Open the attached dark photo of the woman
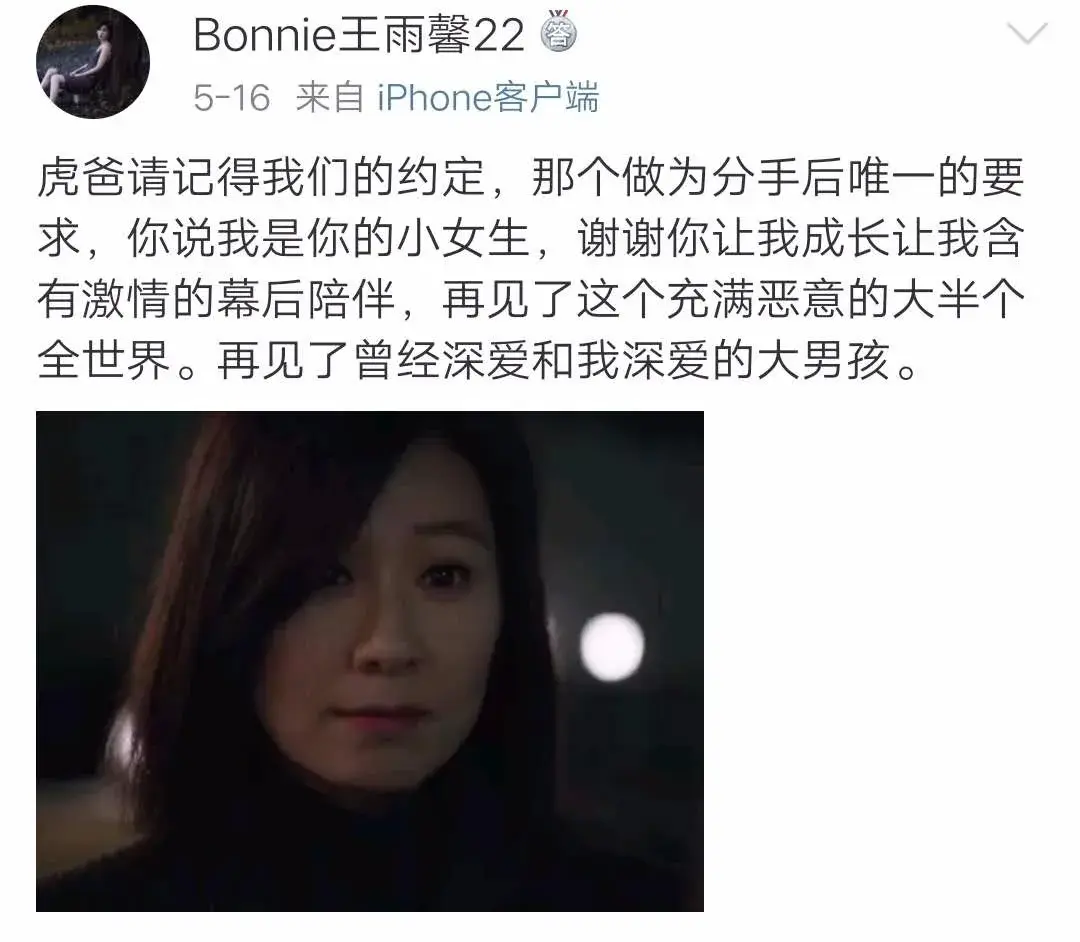 tap(370, 661)
